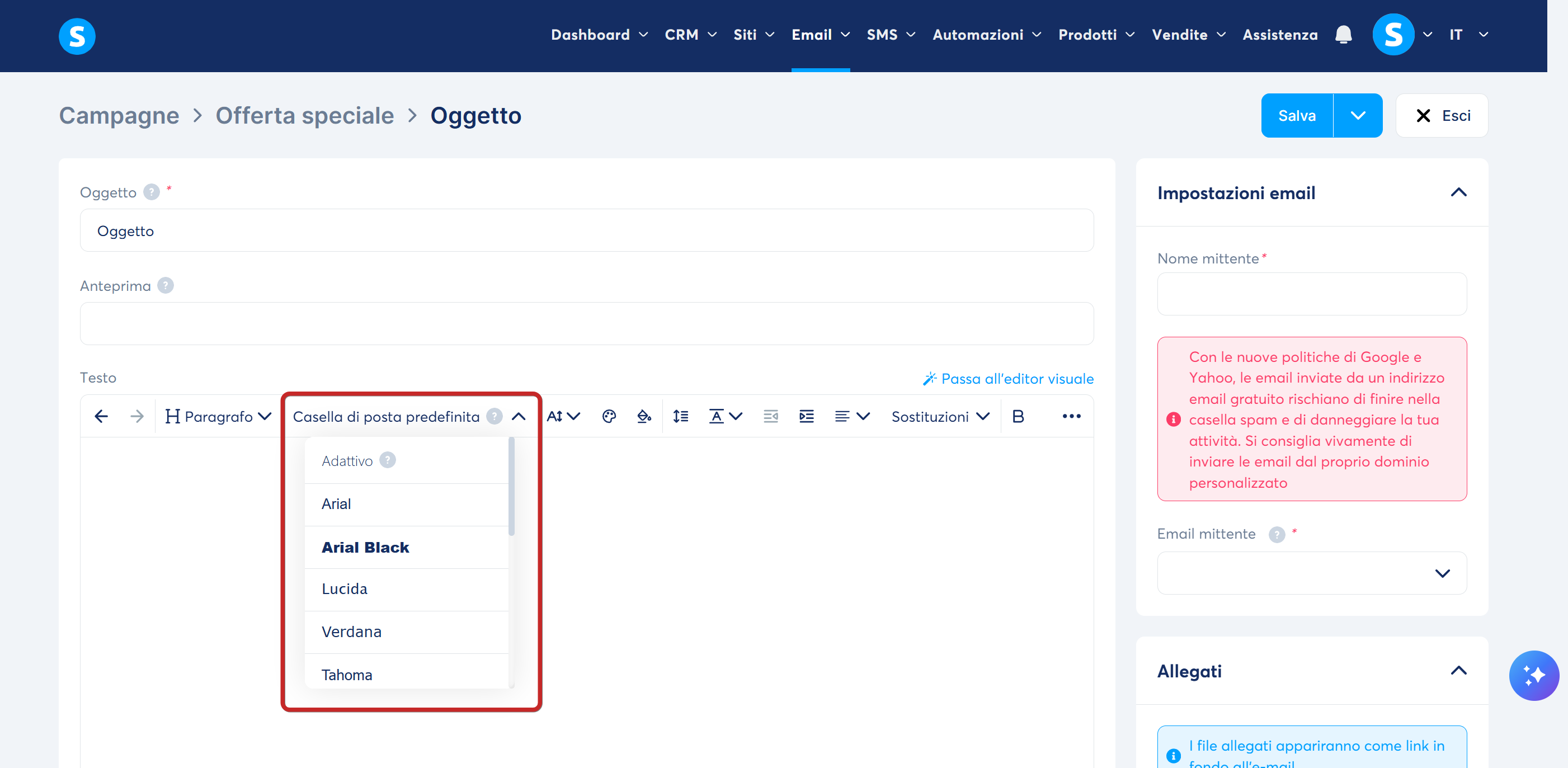Open the text color palette
This screenshot has height=768, width=1568.
pos(609,416)
